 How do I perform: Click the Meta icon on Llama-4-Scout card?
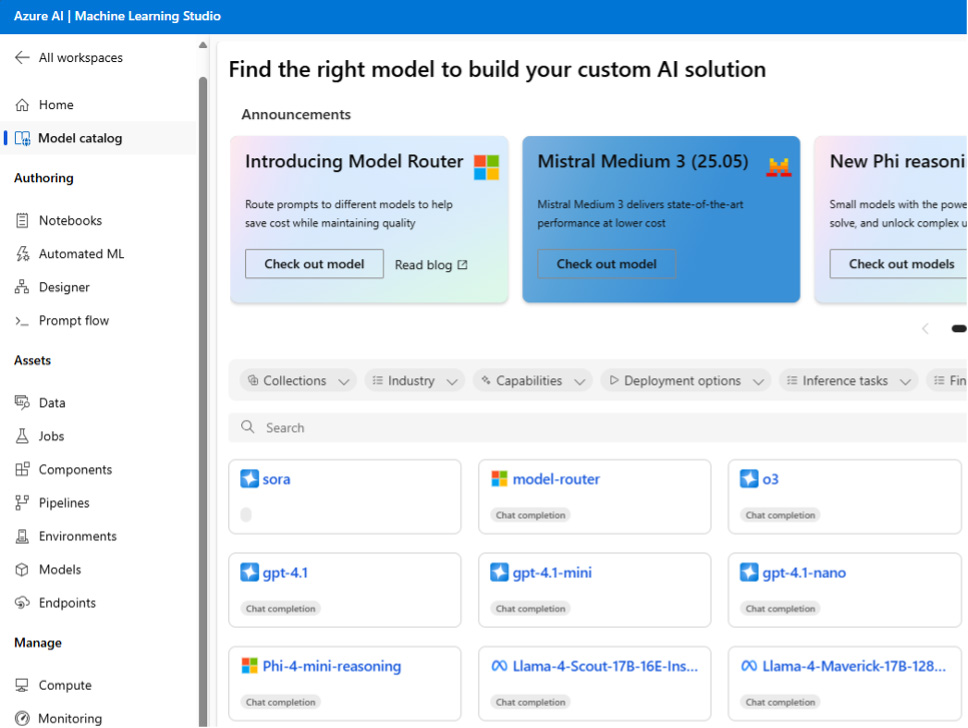(499, 666)
